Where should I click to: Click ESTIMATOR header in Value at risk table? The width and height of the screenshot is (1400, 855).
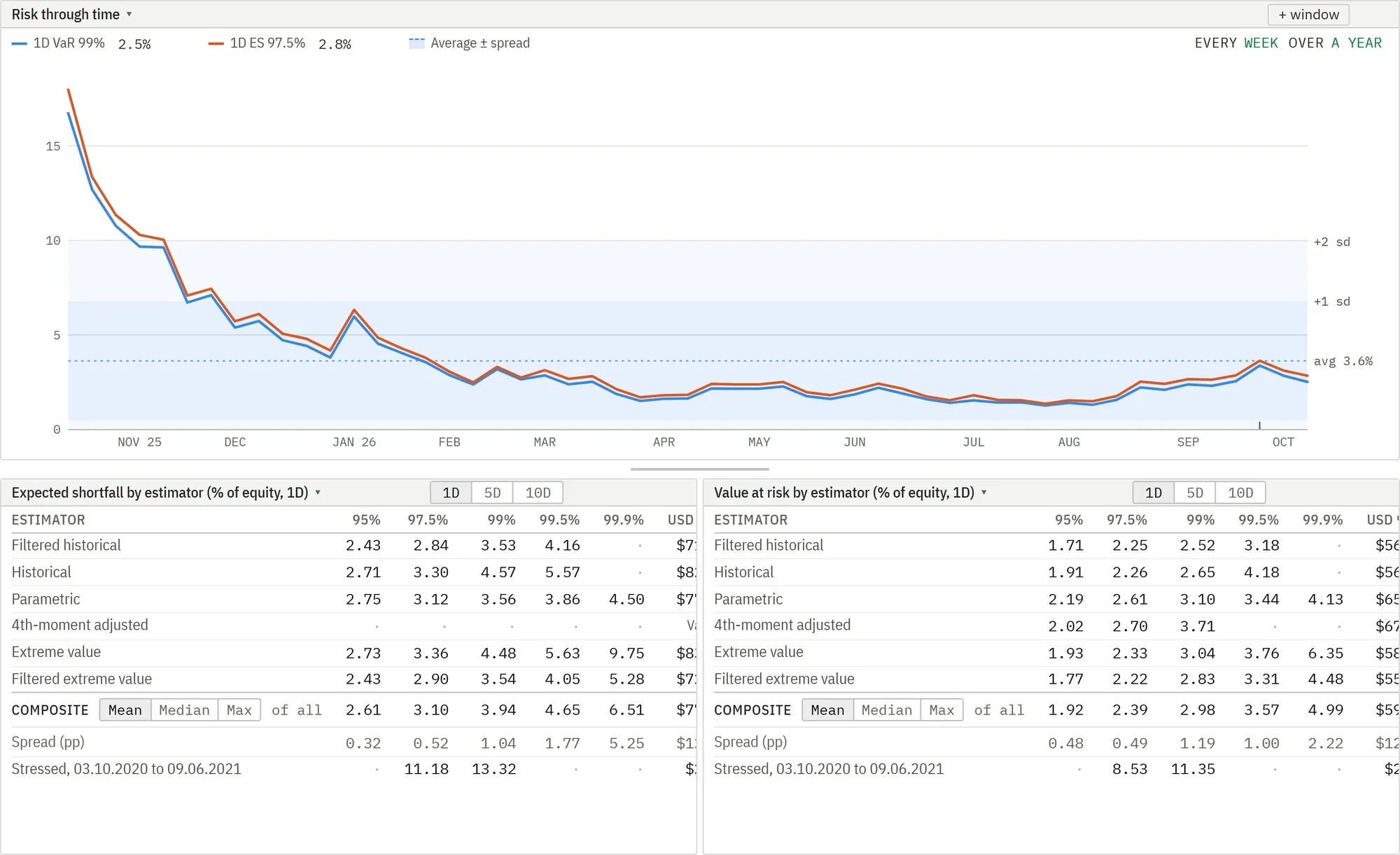pos(750,520)
